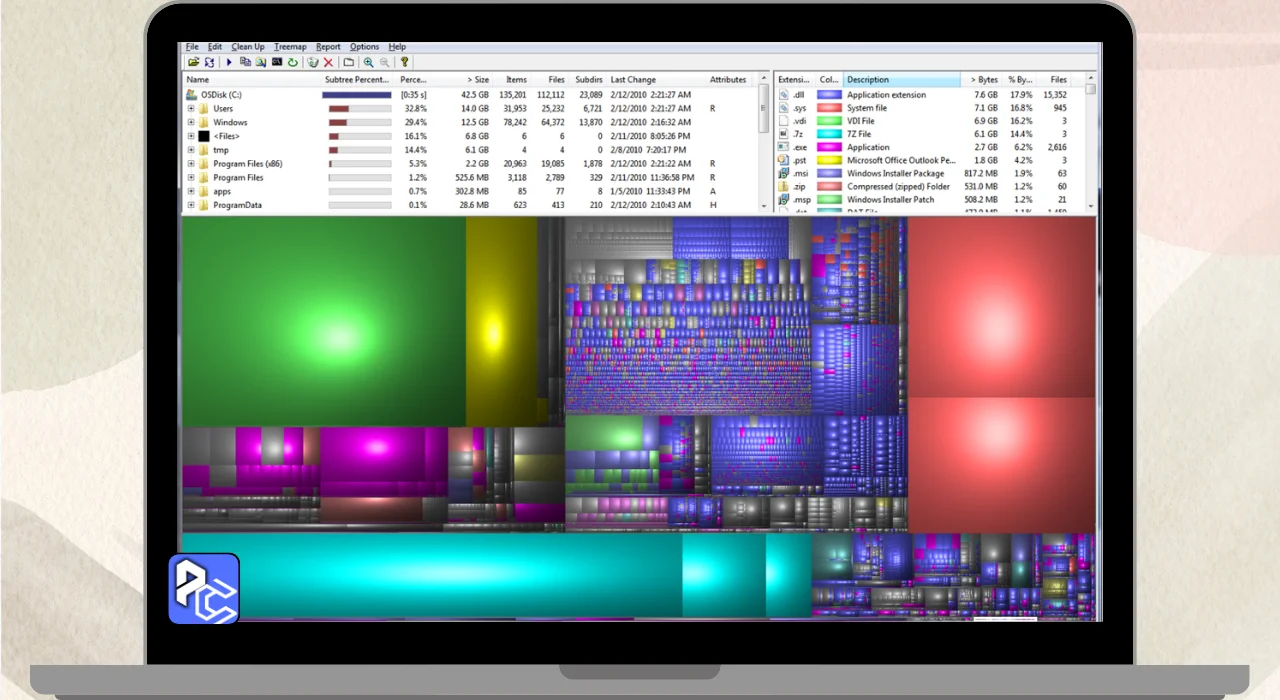Sort by the Last Change column header
This screenshot has width=1280, height=700.
(656, 80)
